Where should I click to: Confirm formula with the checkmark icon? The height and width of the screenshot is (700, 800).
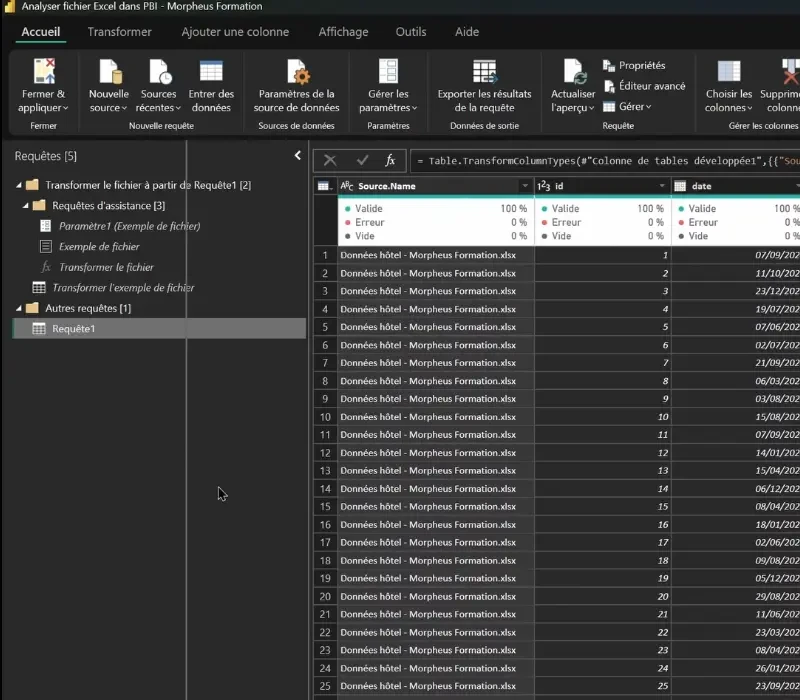click(x=362, y=161)
